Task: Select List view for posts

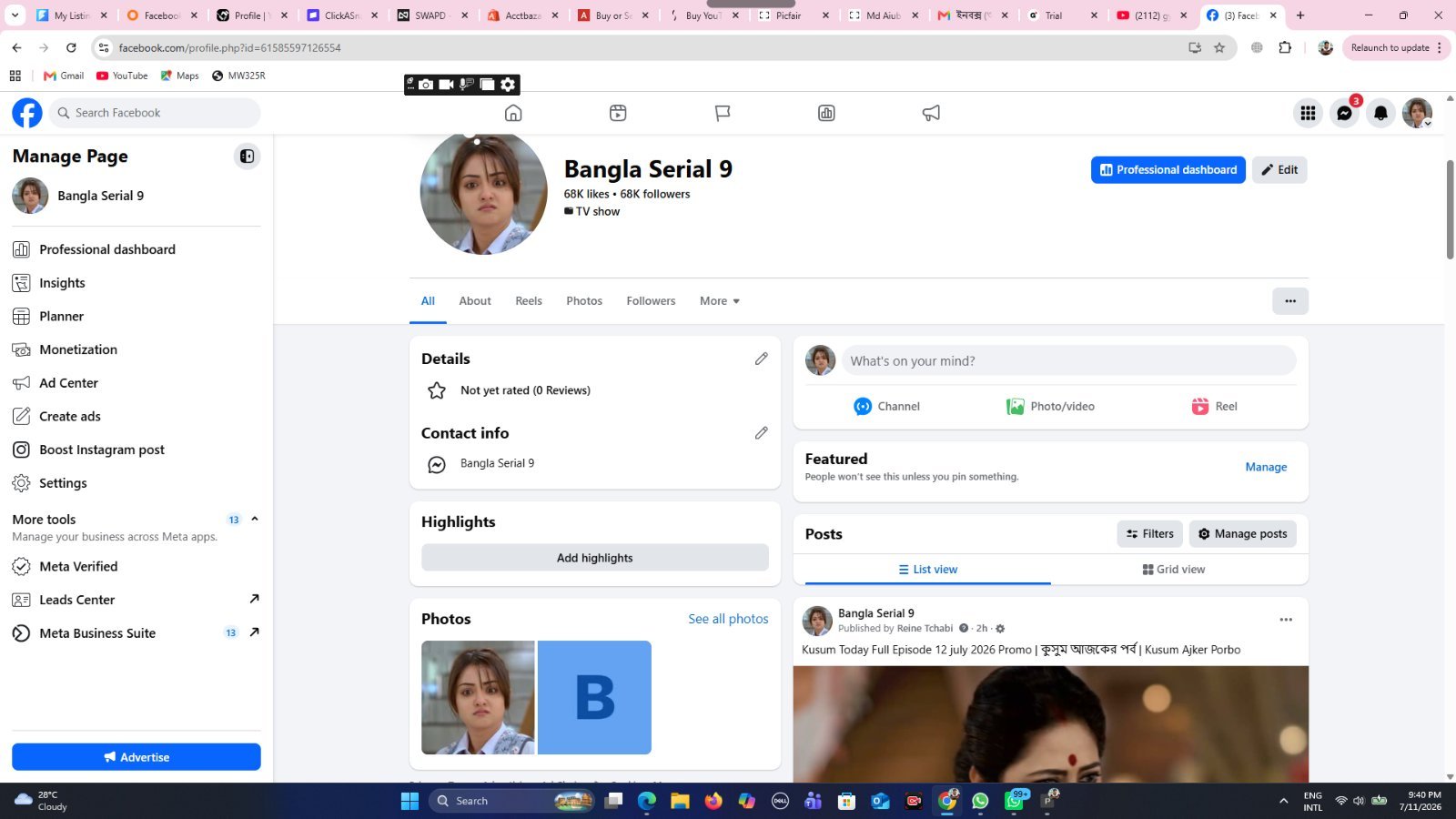Action: pyautogui.click(x=928, y=570)
